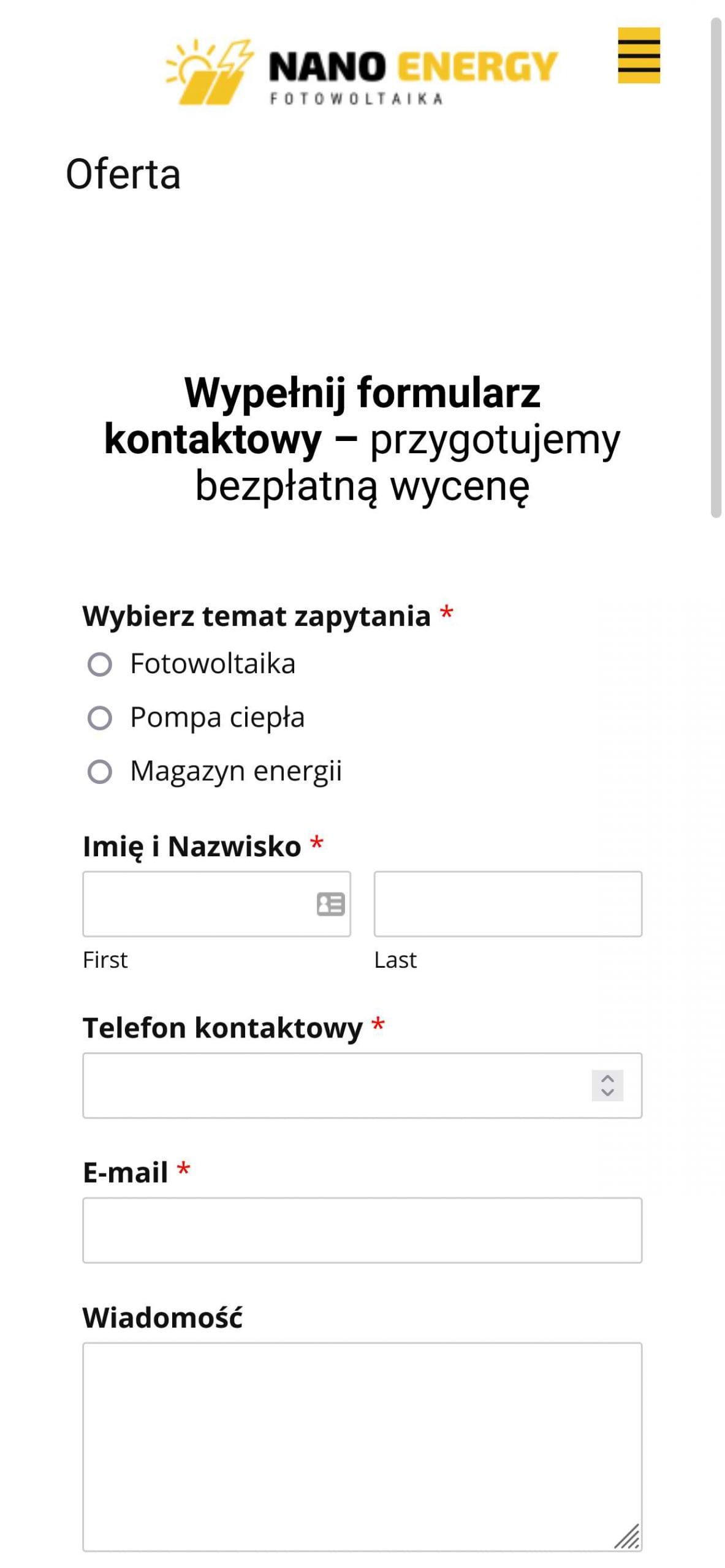Click the message box resize handle
The width and height of the screenshot is (725, 1568).
click(628, 1537)
